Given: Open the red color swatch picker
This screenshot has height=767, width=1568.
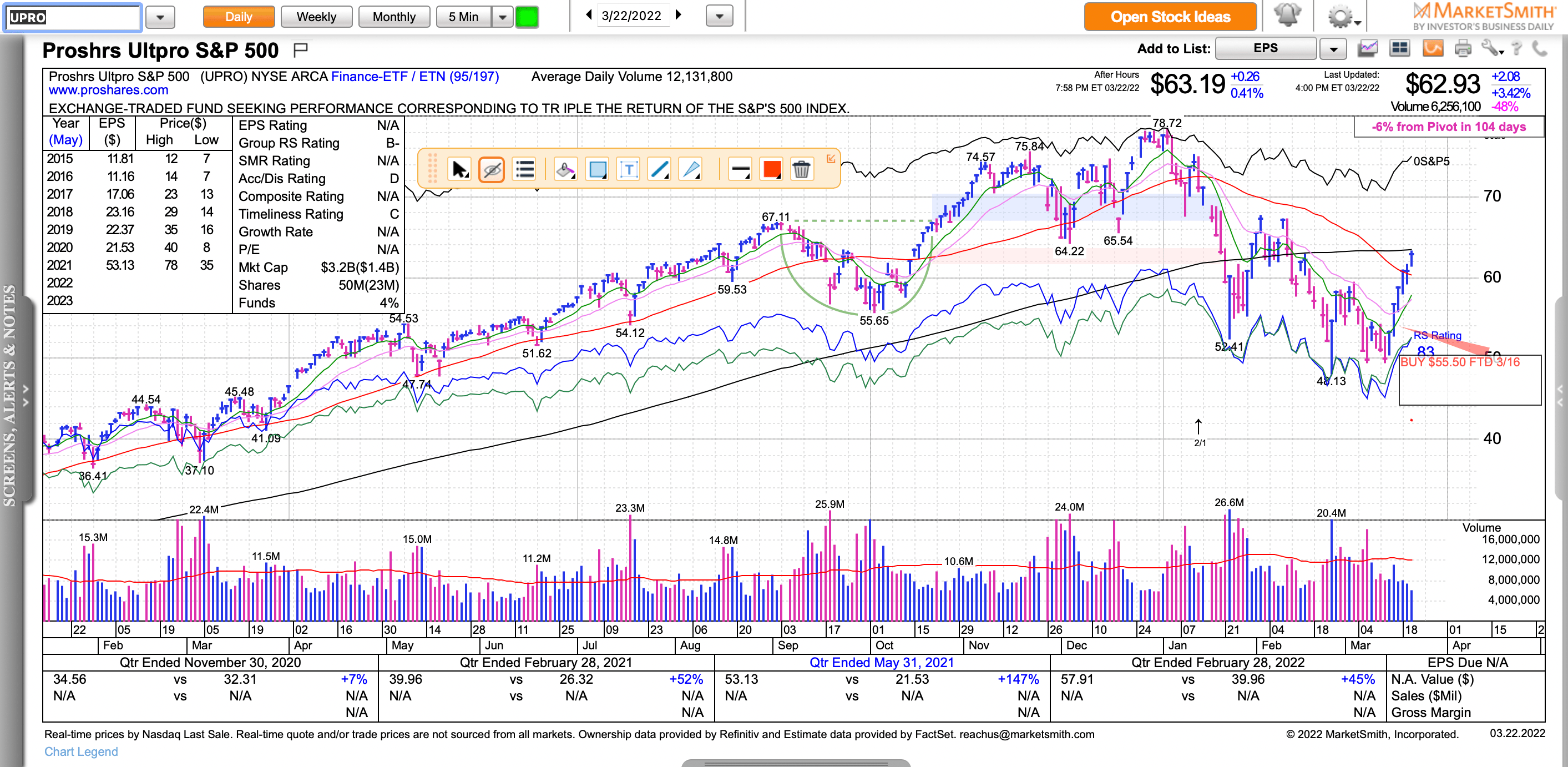Looking at the screenshot, I should click(x=771, y=169).
